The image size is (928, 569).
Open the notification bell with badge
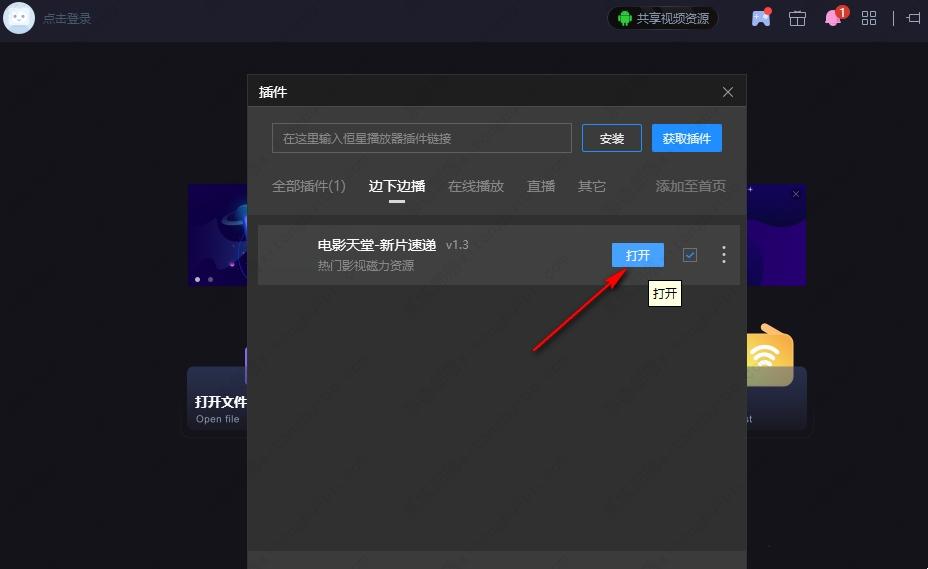pyautogui.click(x=833, y=18)
